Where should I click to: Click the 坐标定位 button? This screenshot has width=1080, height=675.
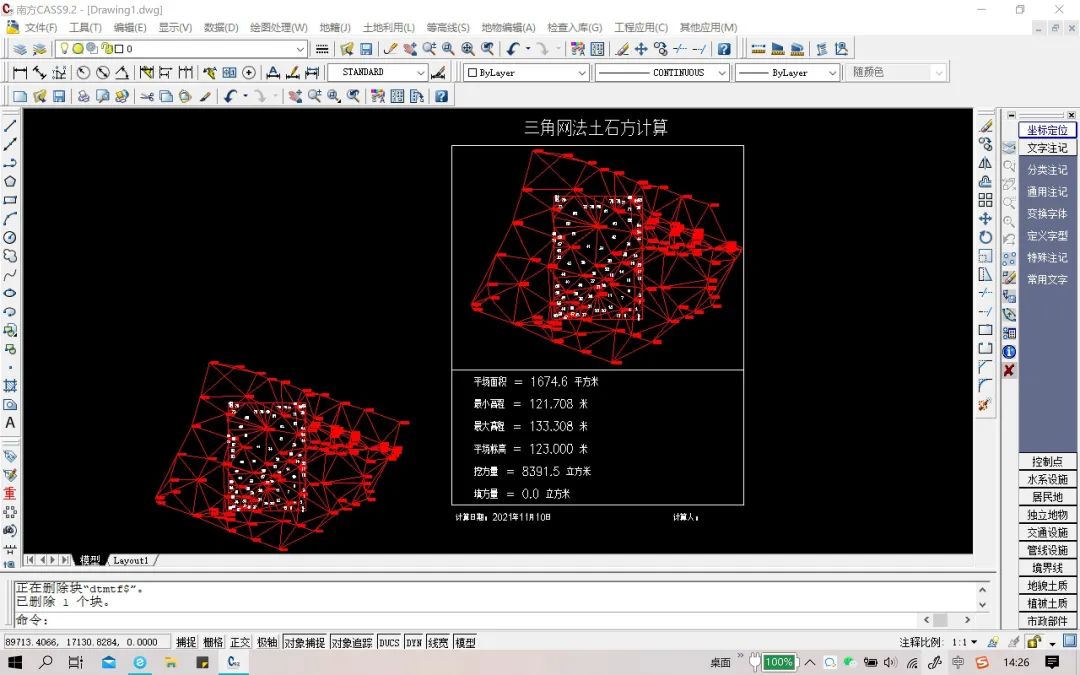point(1047,130)
